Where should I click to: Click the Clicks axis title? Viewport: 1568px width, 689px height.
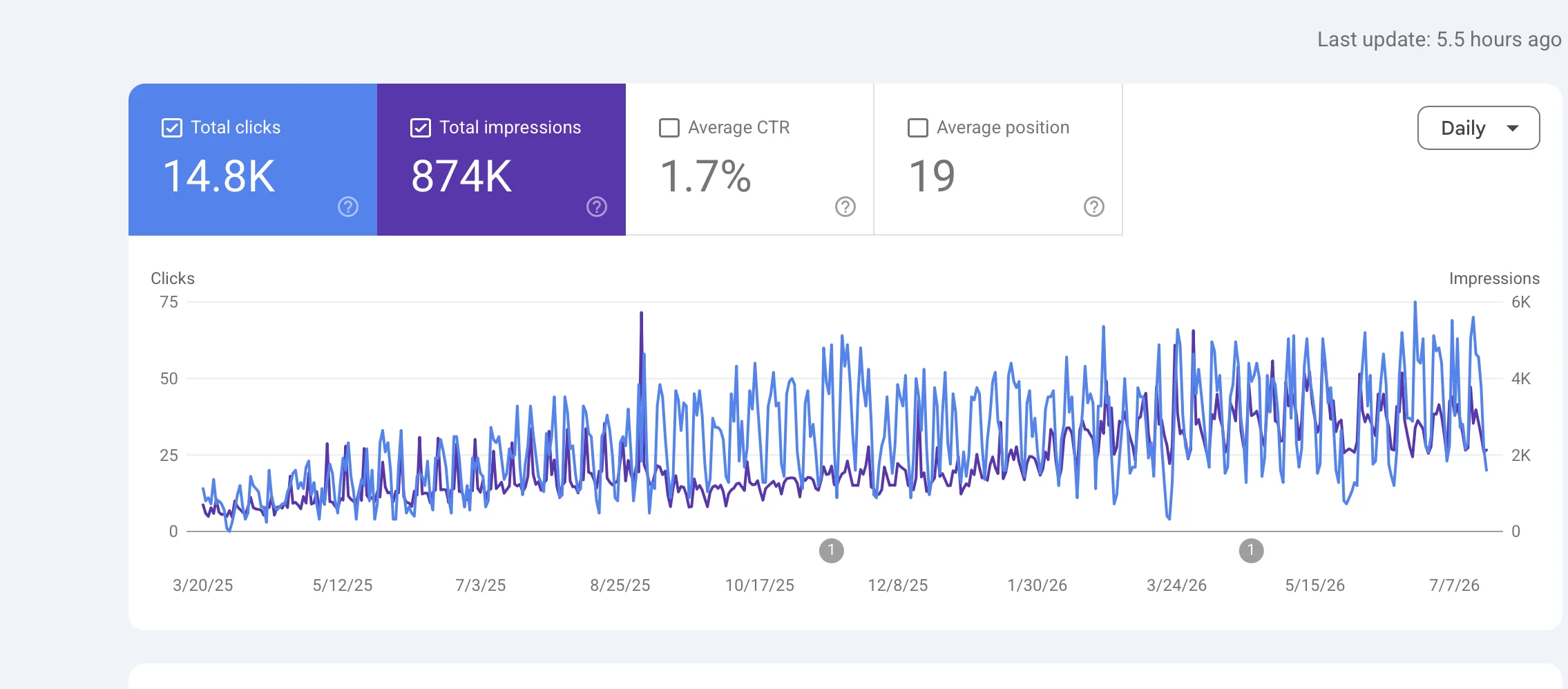tap(173, 279)
